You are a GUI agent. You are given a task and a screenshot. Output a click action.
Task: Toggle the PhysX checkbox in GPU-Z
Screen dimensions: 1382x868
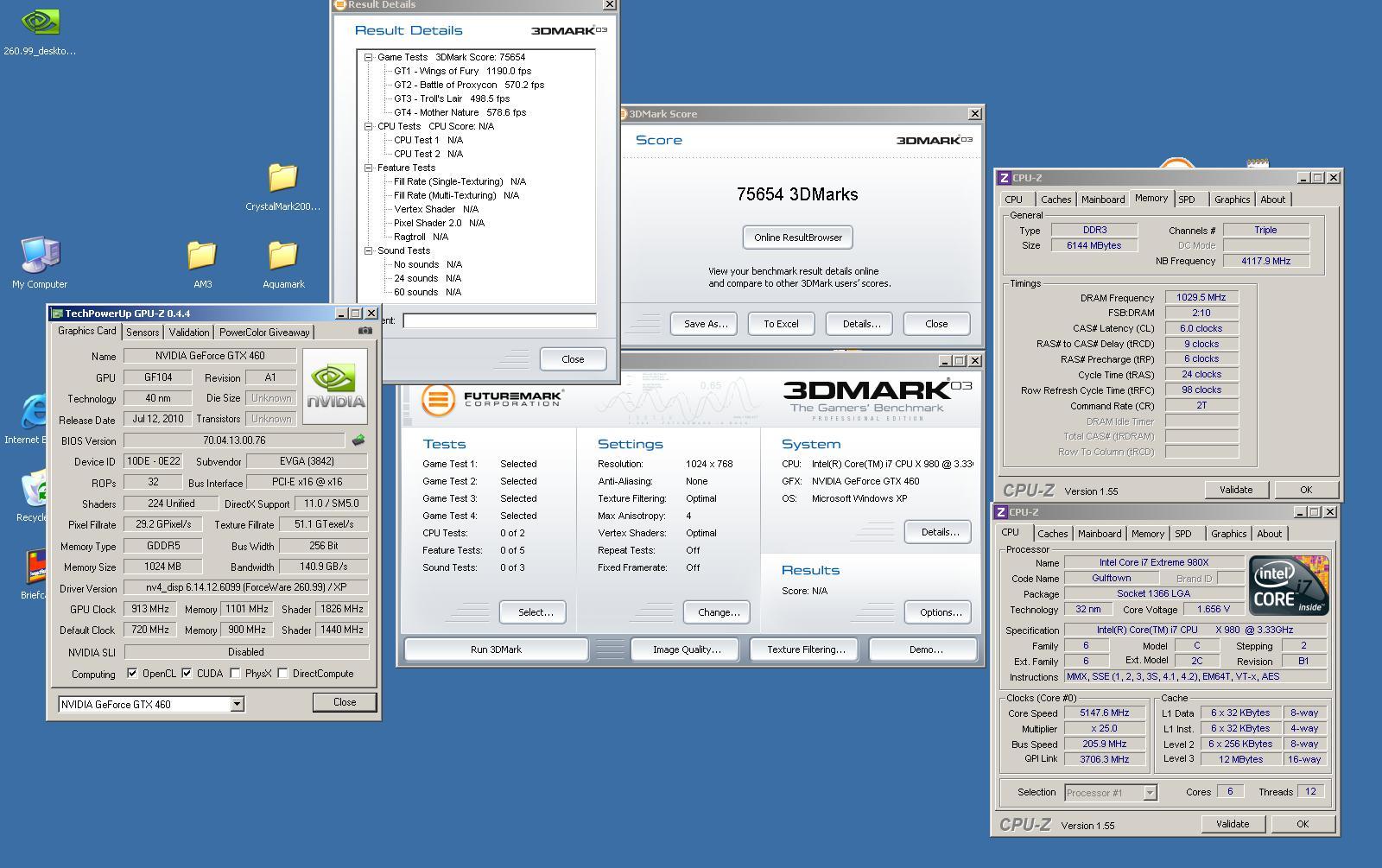[235, 674]
